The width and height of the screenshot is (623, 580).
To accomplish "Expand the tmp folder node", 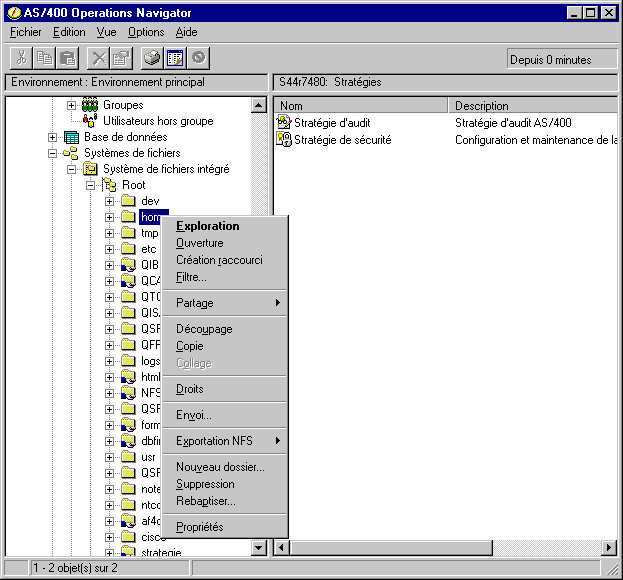I will pos(109,233).
